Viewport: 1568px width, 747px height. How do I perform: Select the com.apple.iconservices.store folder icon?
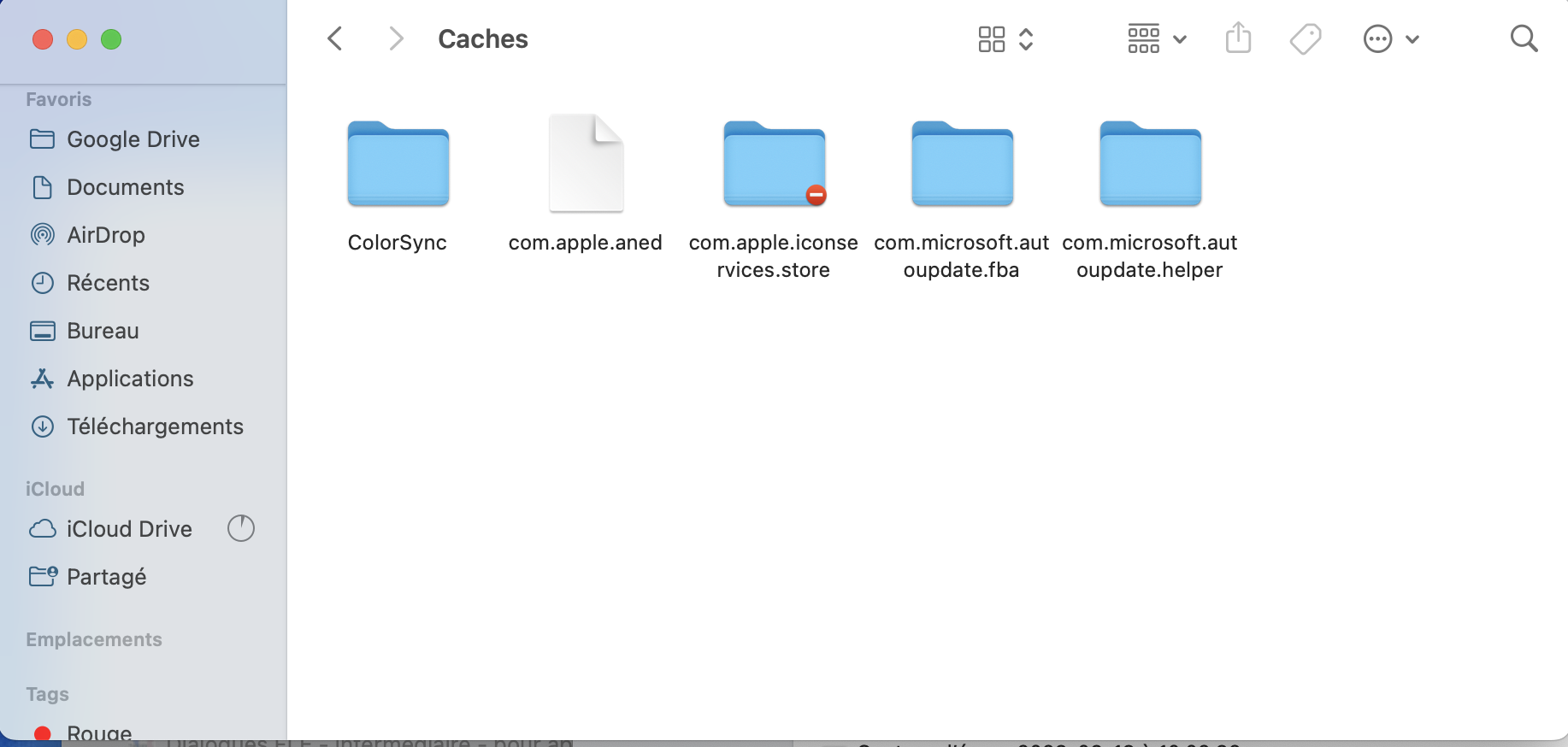(775, 164)
